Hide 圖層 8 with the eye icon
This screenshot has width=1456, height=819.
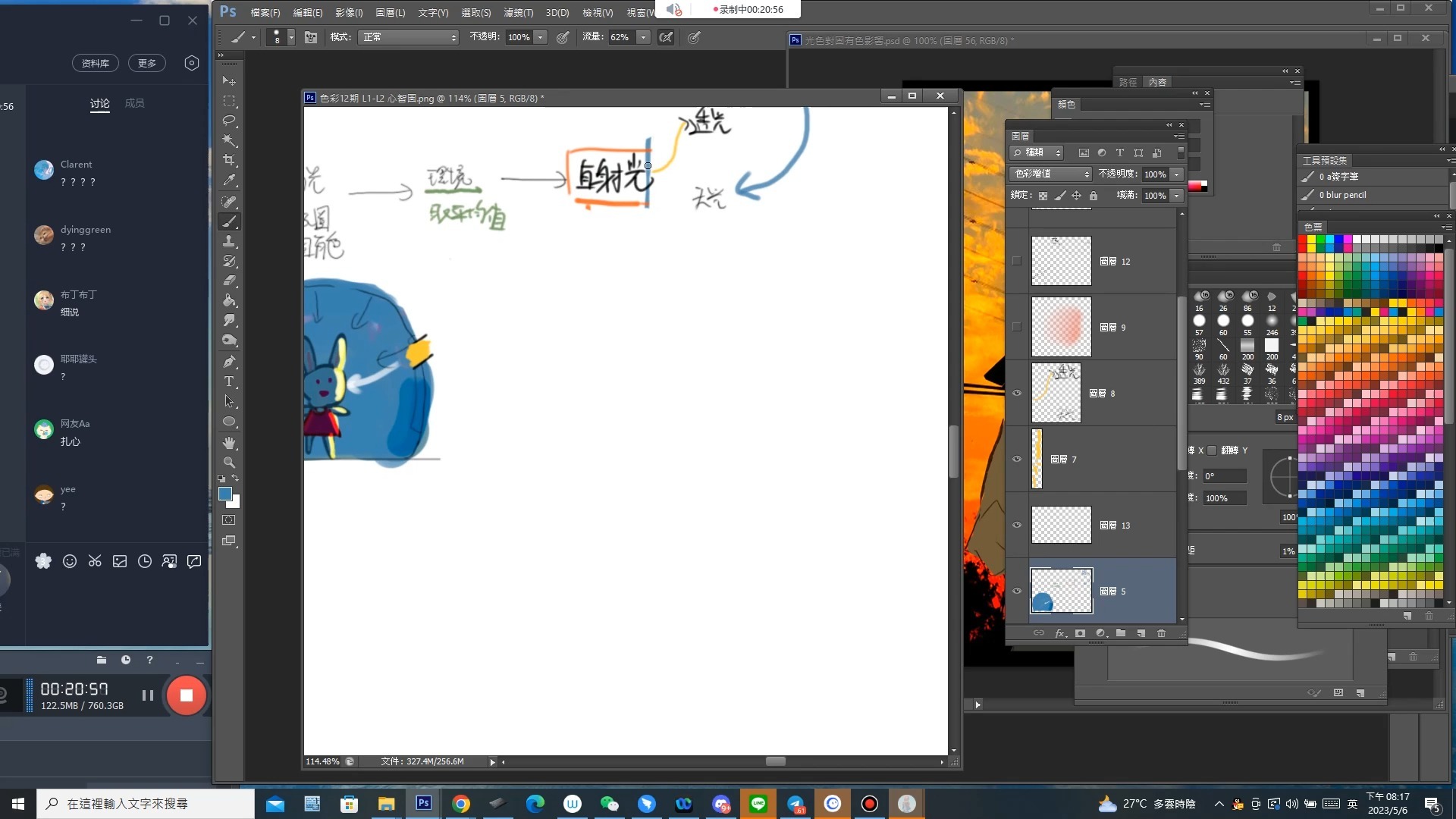[1017, 393]
